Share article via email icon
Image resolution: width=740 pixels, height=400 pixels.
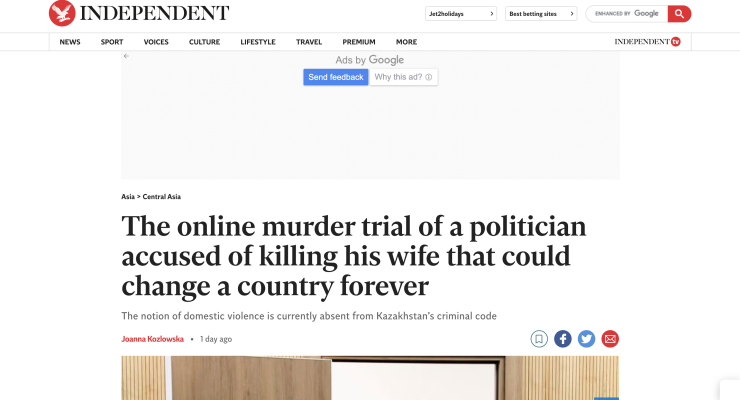pos(610,339)
